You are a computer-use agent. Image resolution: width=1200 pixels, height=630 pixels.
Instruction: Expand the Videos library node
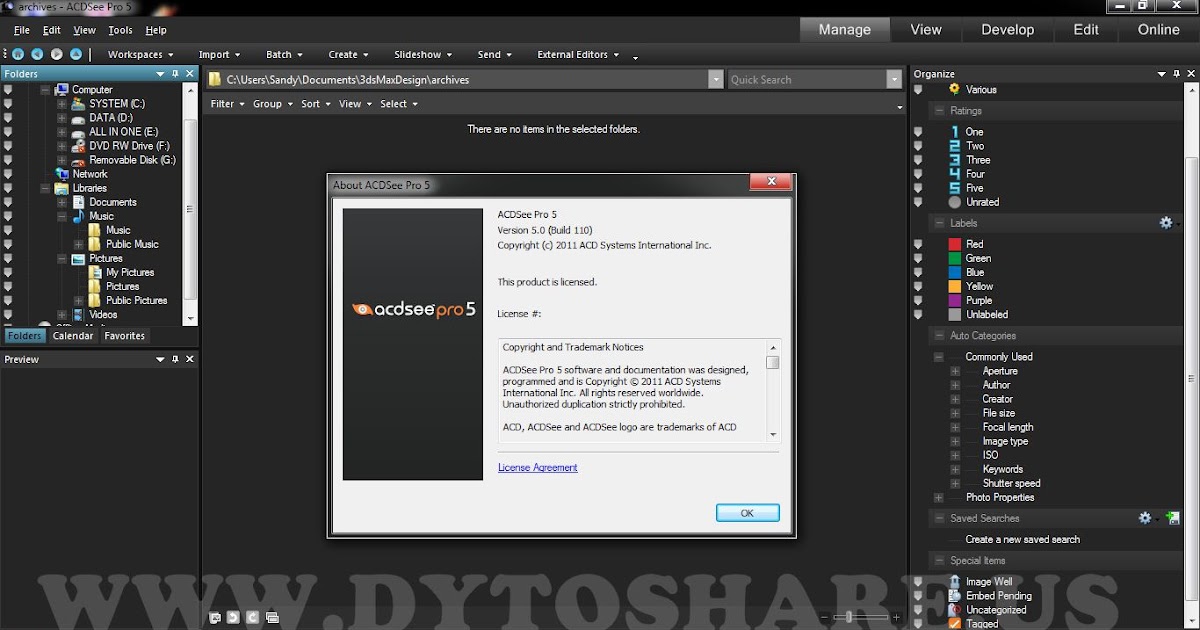62,314
